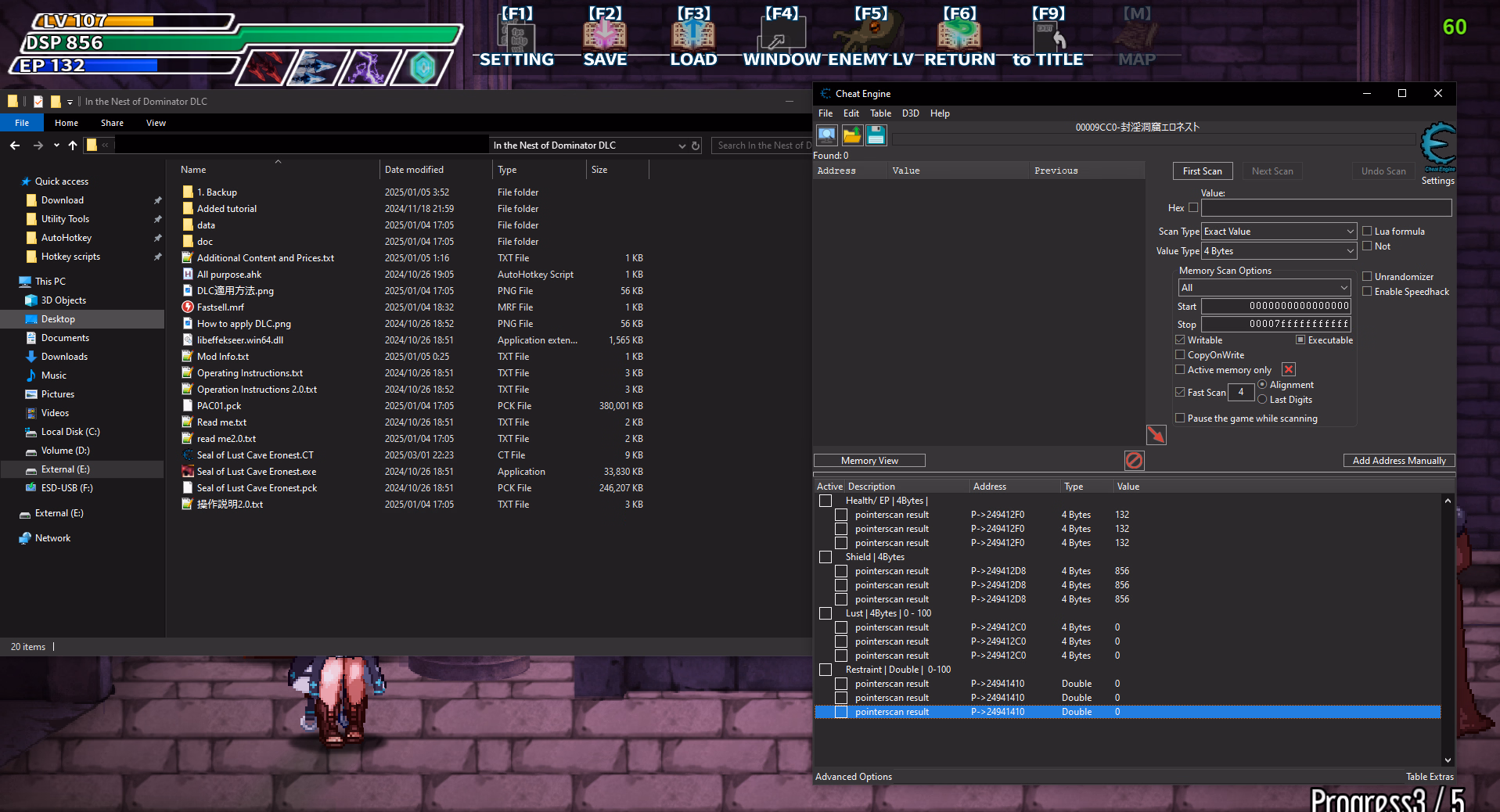Viewport: 1500px width, 812px height.
Task: Click the save table floppy icon
Action: tap(876, 135)
